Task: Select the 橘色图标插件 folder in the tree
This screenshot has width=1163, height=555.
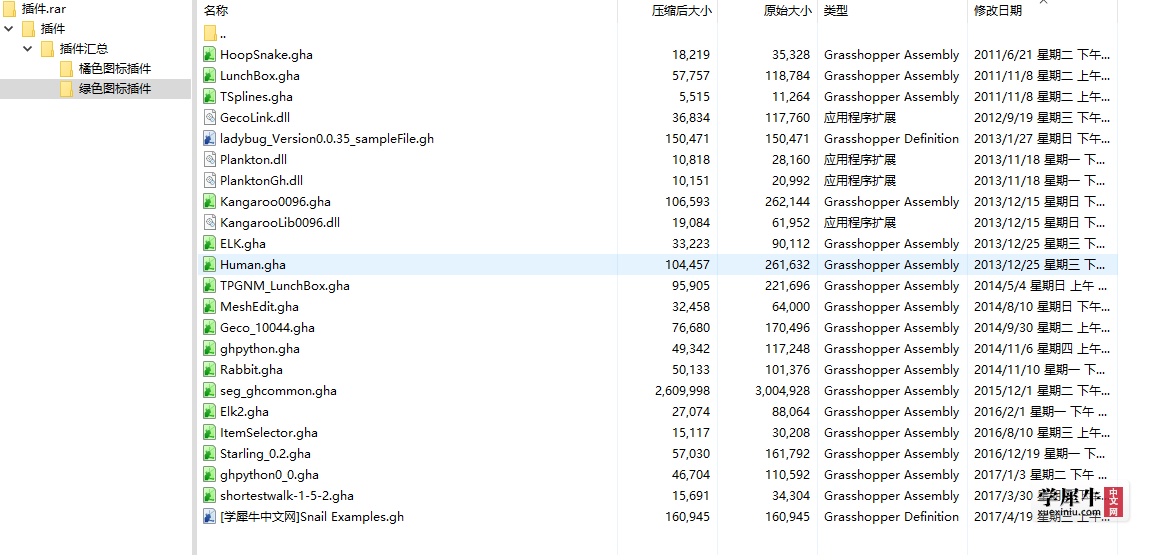Action: [105, 69]
